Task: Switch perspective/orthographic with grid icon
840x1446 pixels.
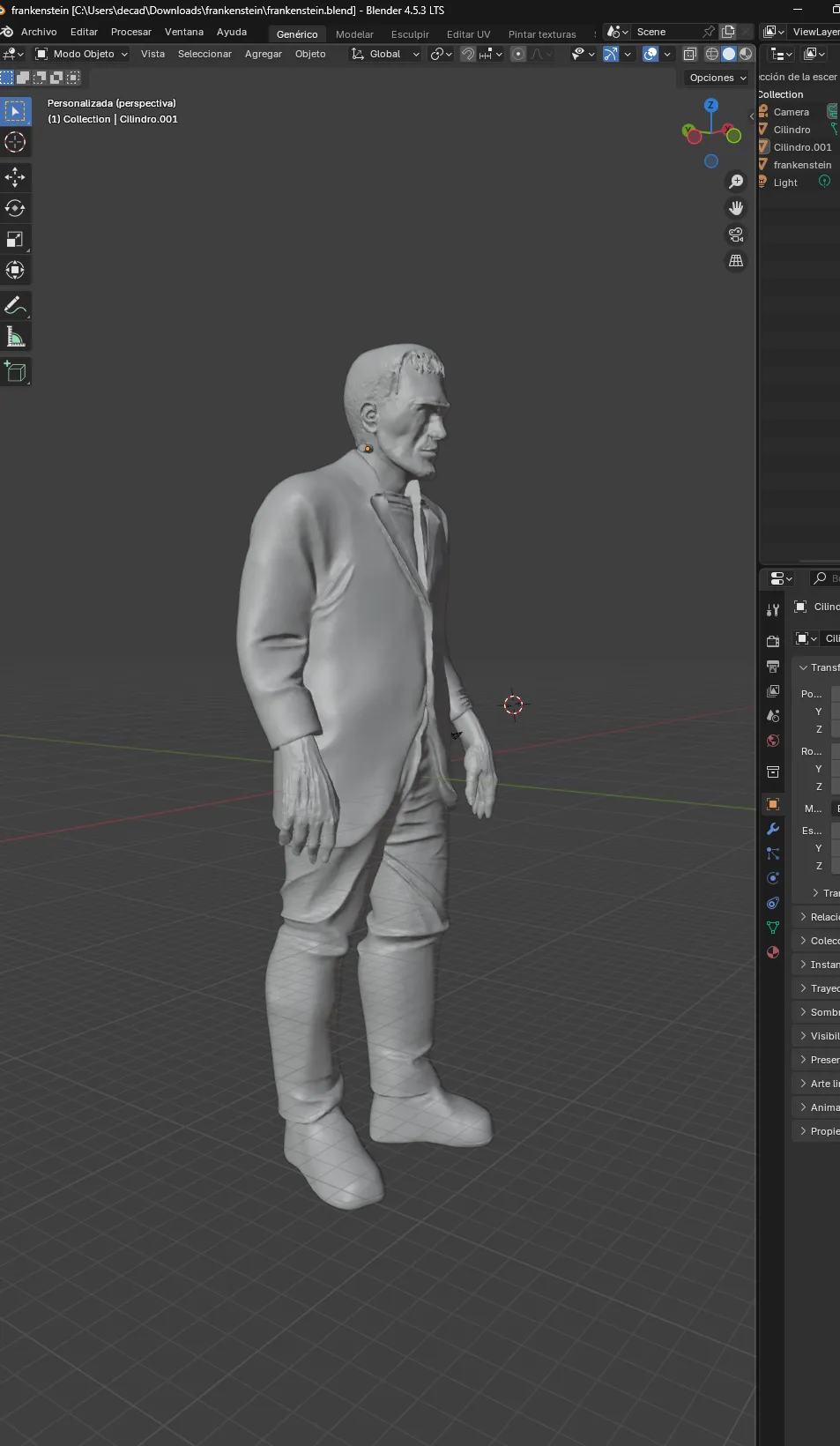Action: 736,261
